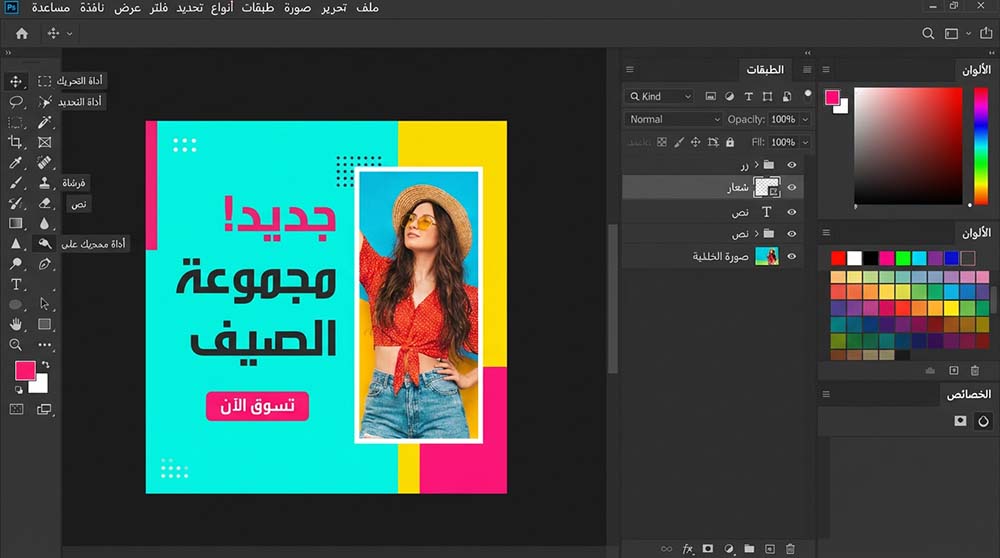
Task: Select the Zoom magnifier tool
Action: pyautogui.click(x=16, y=345)
